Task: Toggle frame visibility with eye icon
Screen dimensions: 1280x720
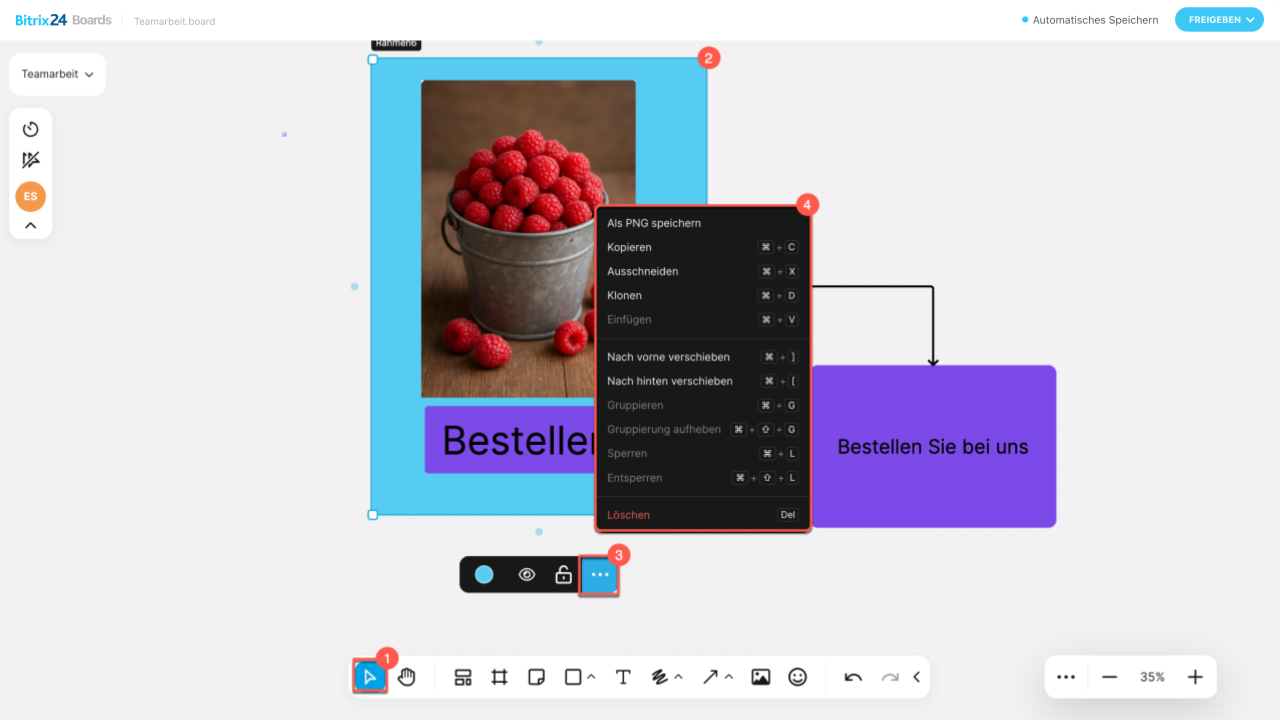Action: click(527, 575)
